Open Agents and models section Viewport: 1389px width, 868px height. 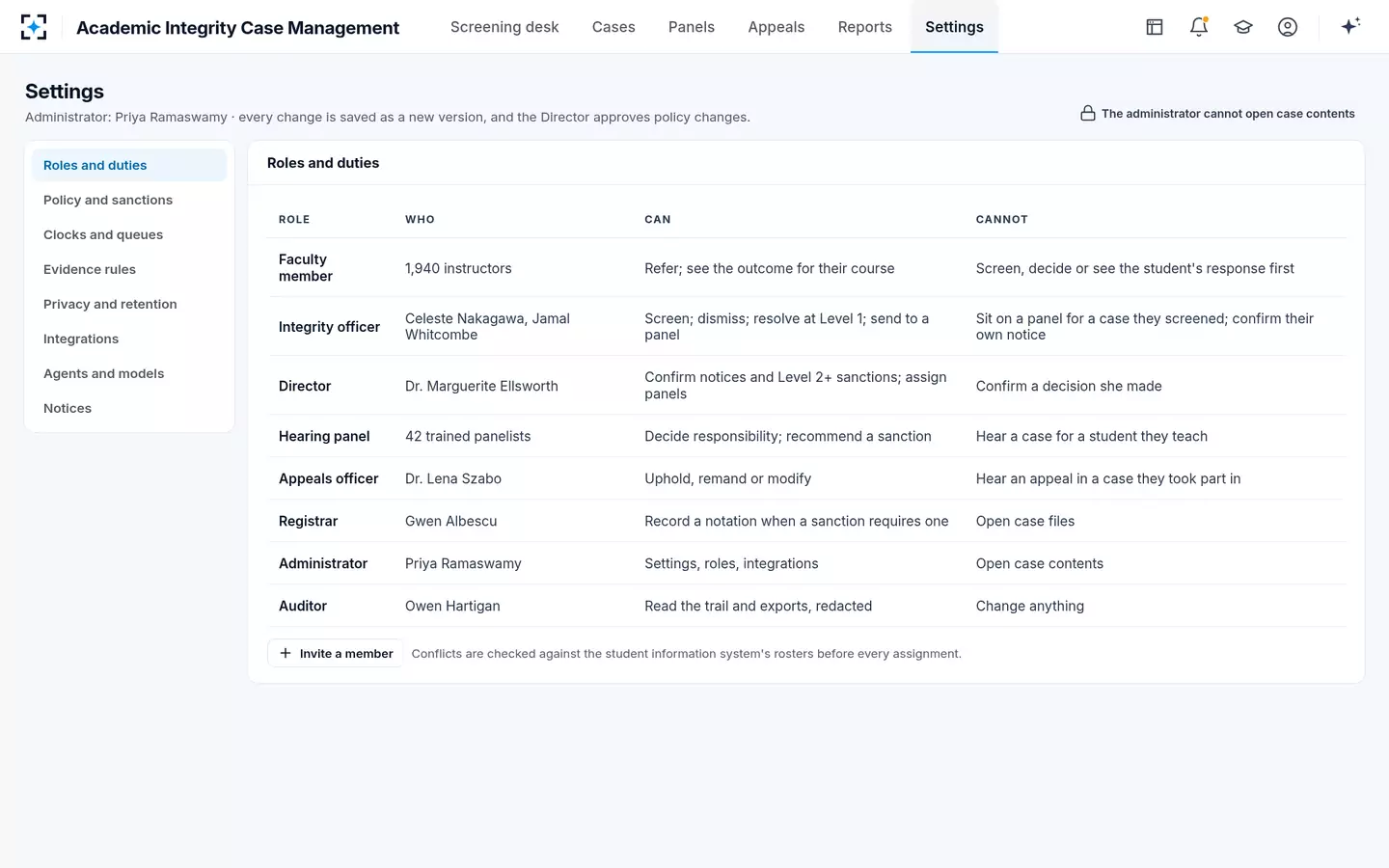pos(129,373)
